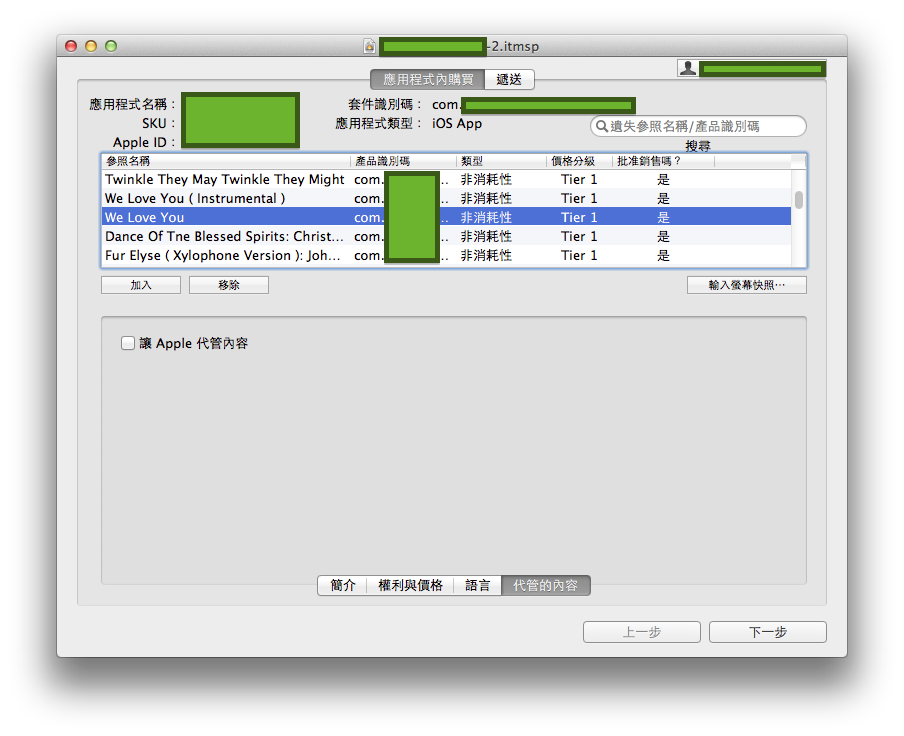
Task: Click the 輸入螢幕快照 button
Action: pyautogui.click(x=746, y=285)
